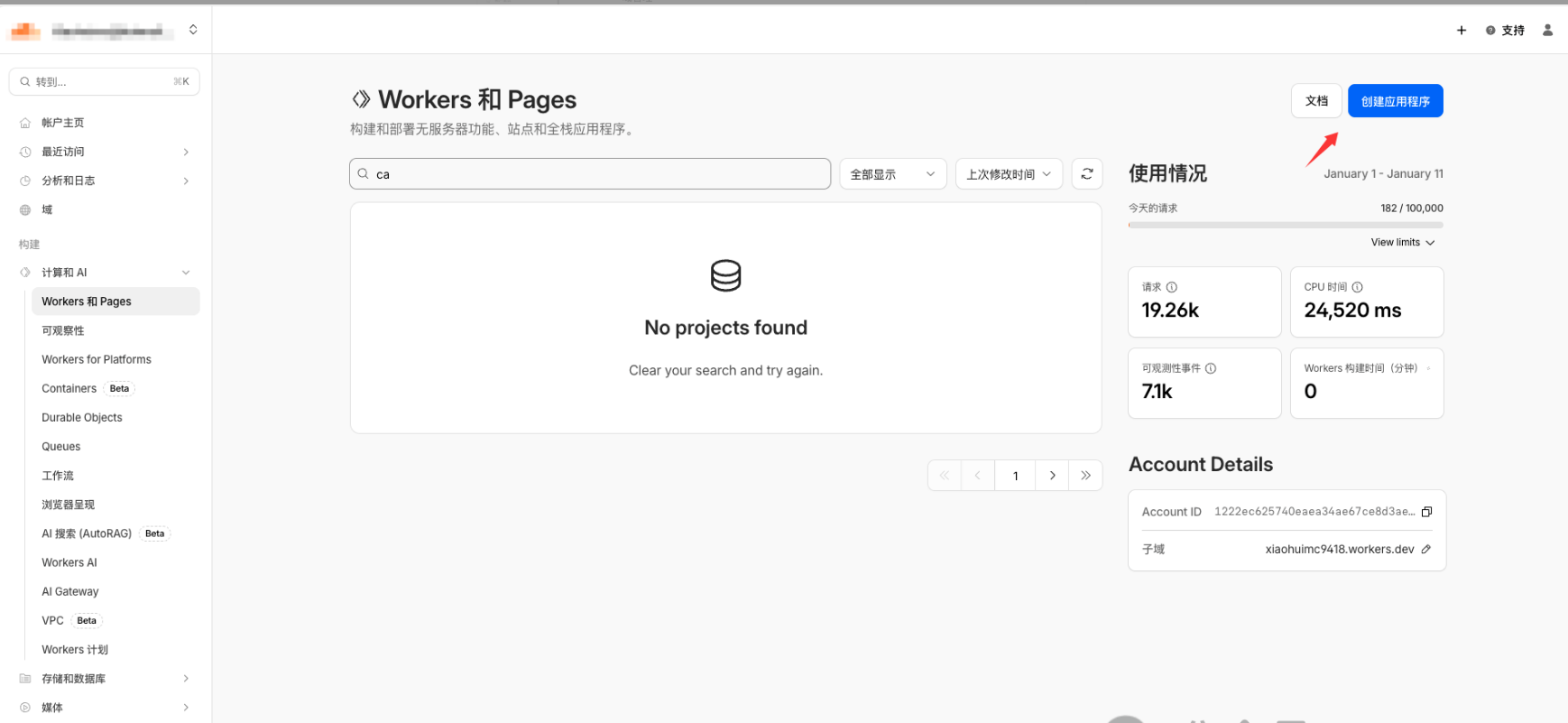This screenshot has height=723, width=1568.
Task: Jump to last page in pagination
Action: pyautogui.click(x=1085, y=476)
